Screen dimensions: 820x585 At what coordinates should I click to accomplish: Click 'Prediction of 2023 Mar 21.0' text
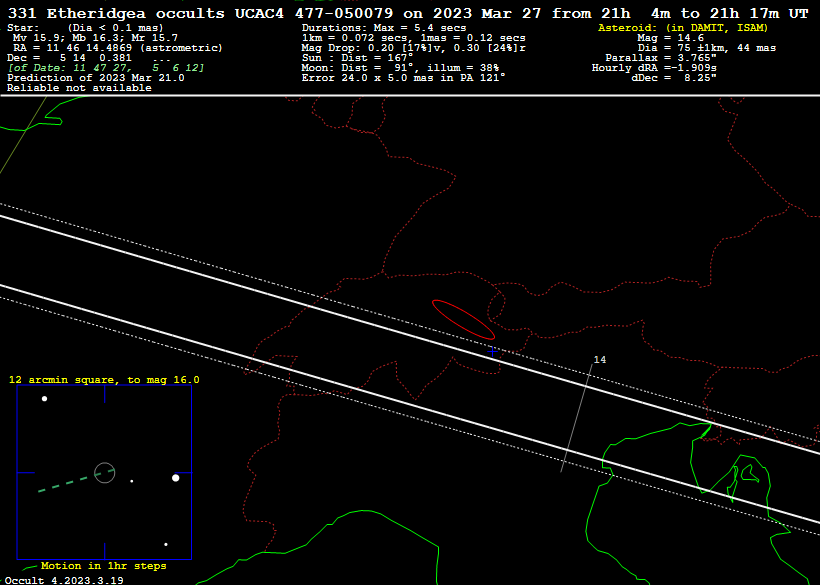[x=96, y=77]
